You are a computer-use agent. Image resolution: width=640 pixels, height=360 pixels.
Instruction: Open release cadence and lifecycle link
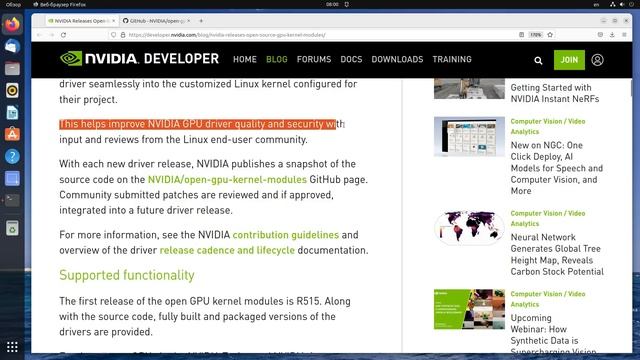(x=227, y=250)
